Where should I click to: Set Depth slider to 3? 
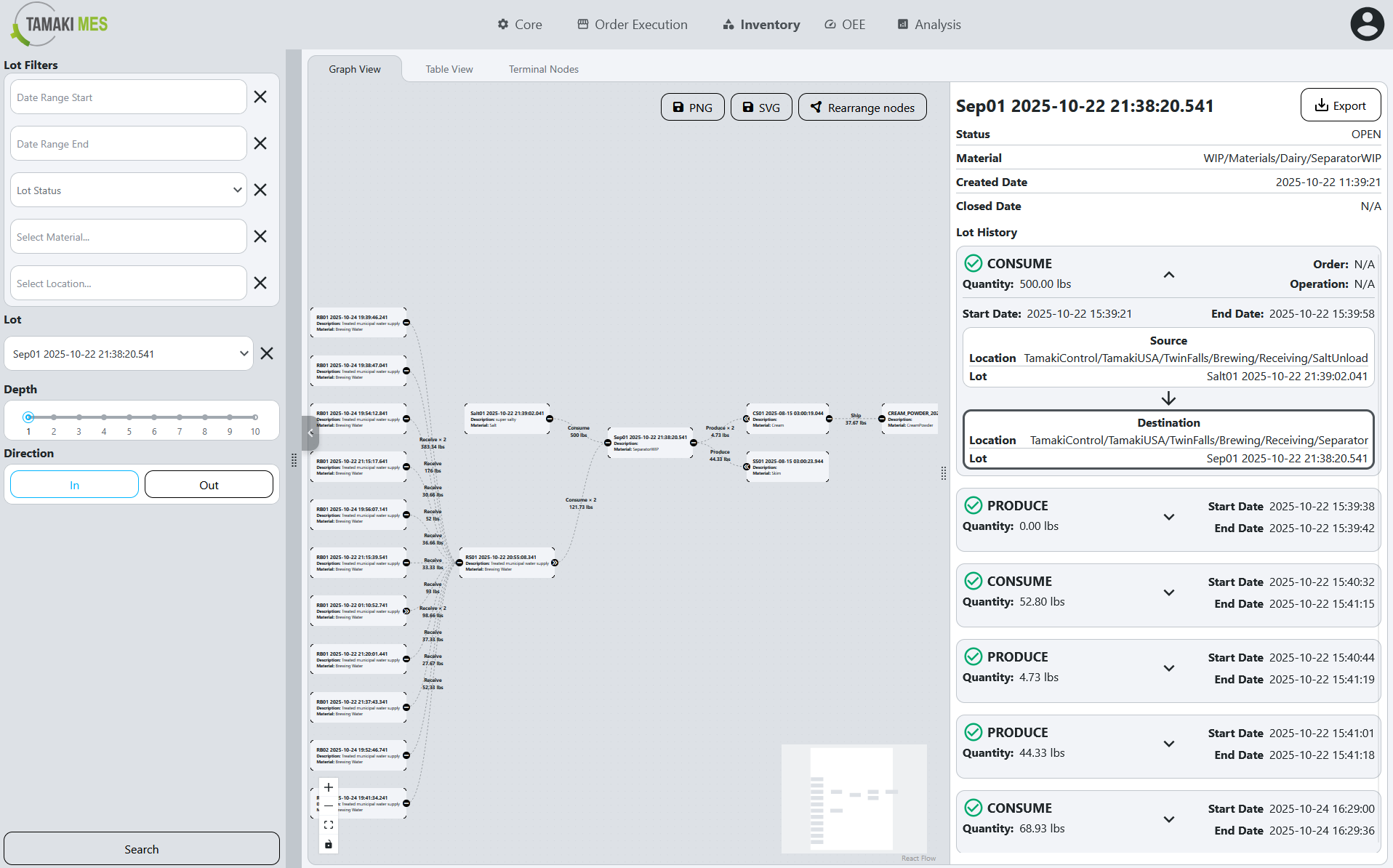(79, 417)
